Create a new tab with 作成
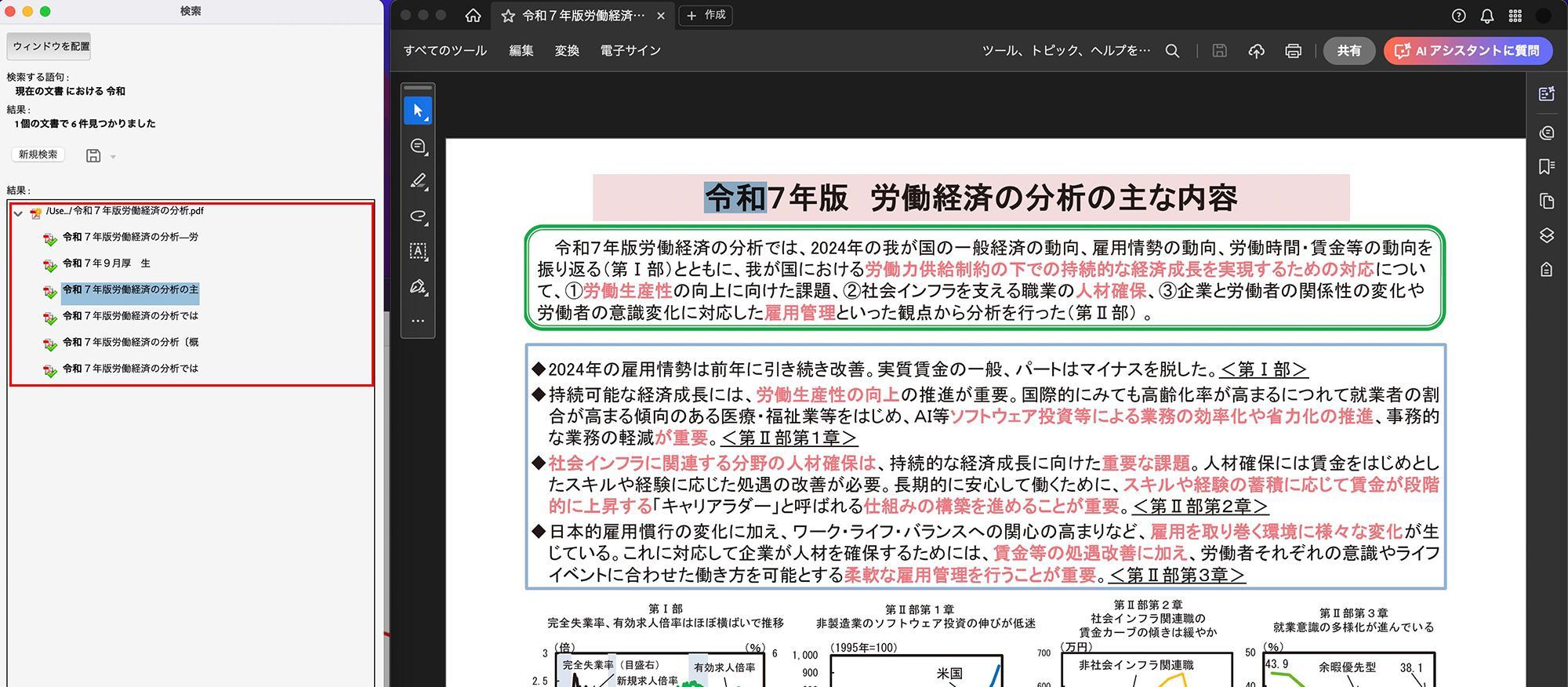1568x687 pixels. pos(706,15)
